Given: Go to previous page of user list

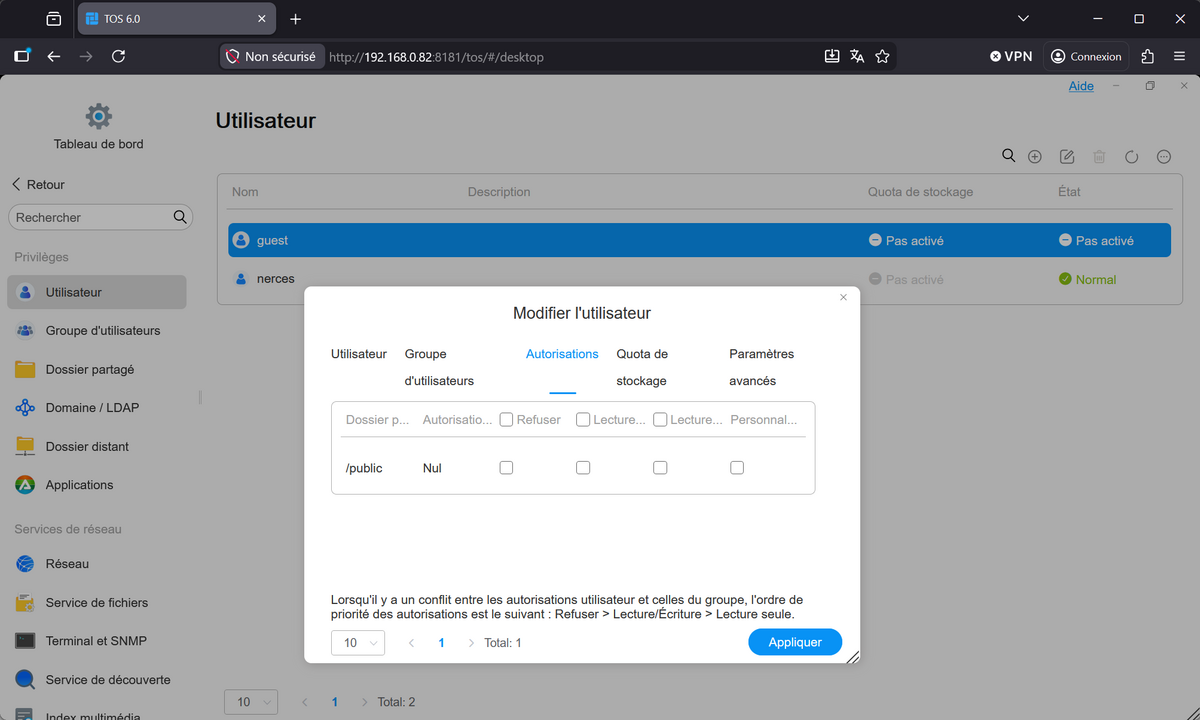Looking at the screenshot, I should pos(304,703).
